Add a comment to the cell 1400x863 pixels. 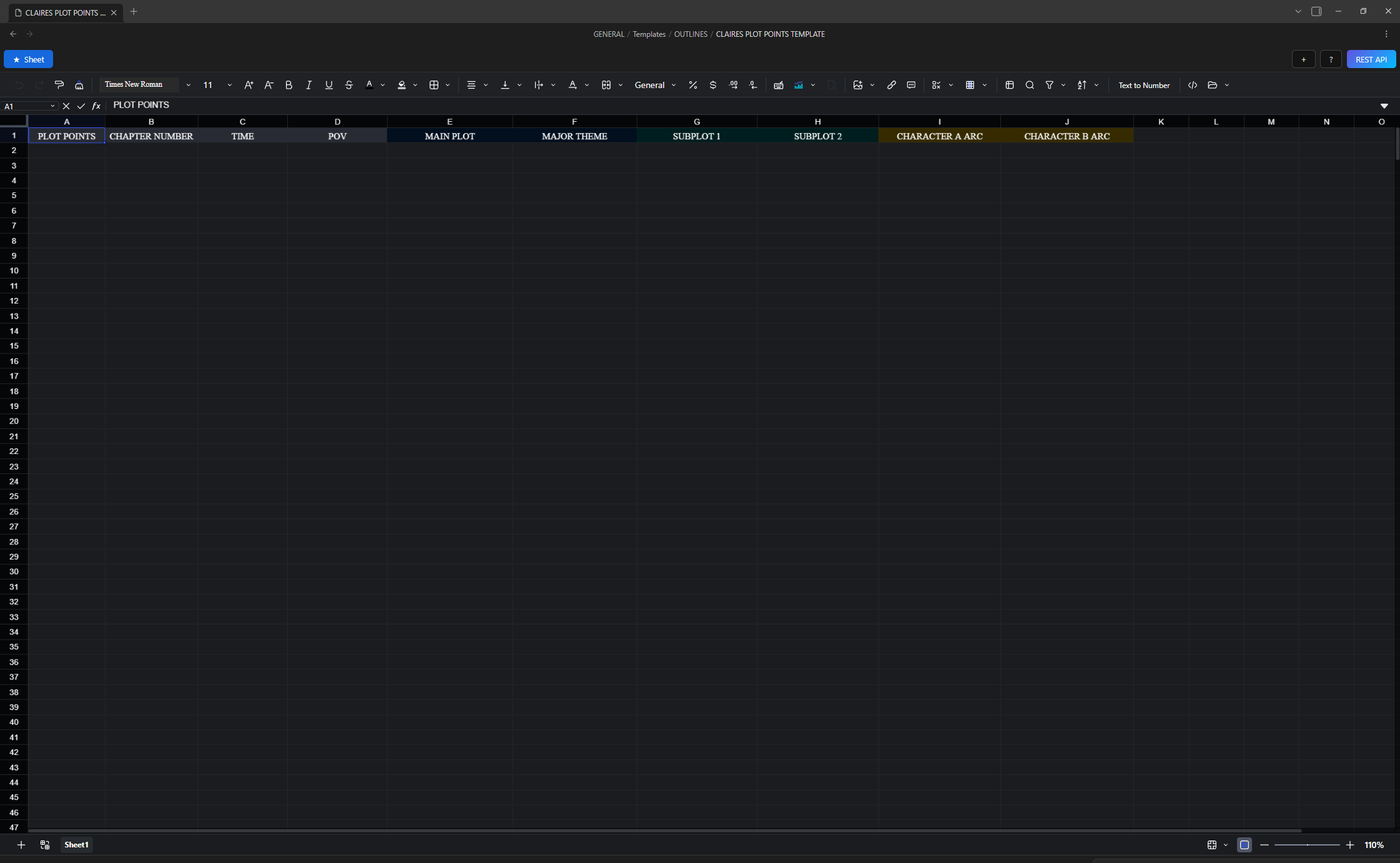[x=911, y=85]
